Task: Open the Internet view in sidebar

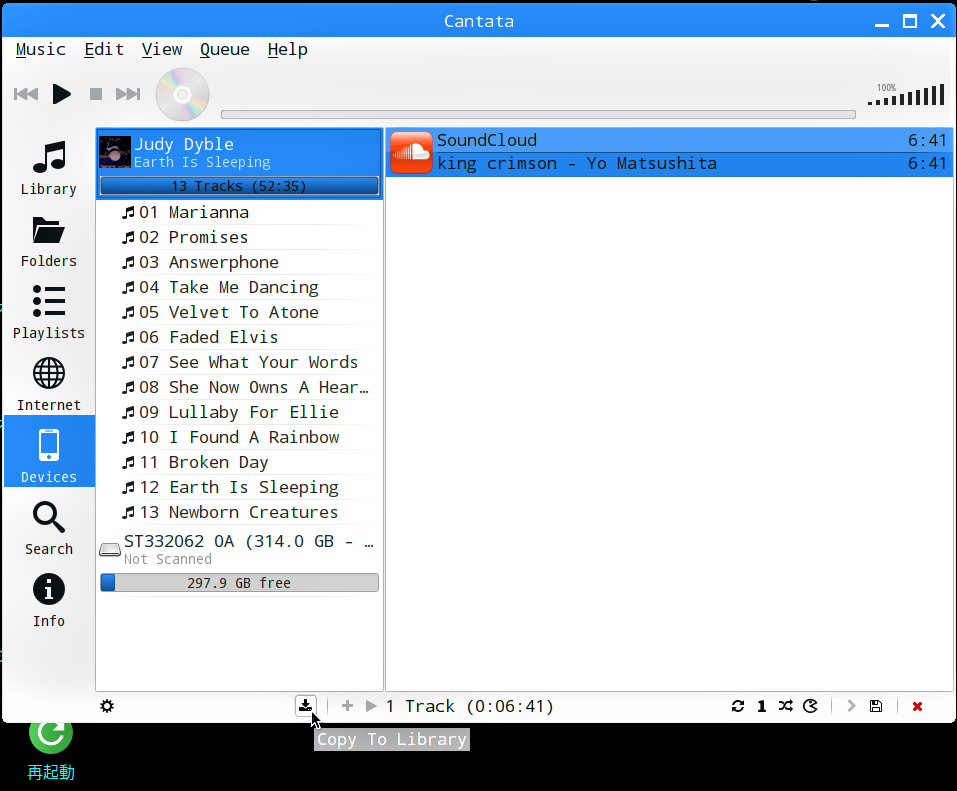Action: coord(49,385)
